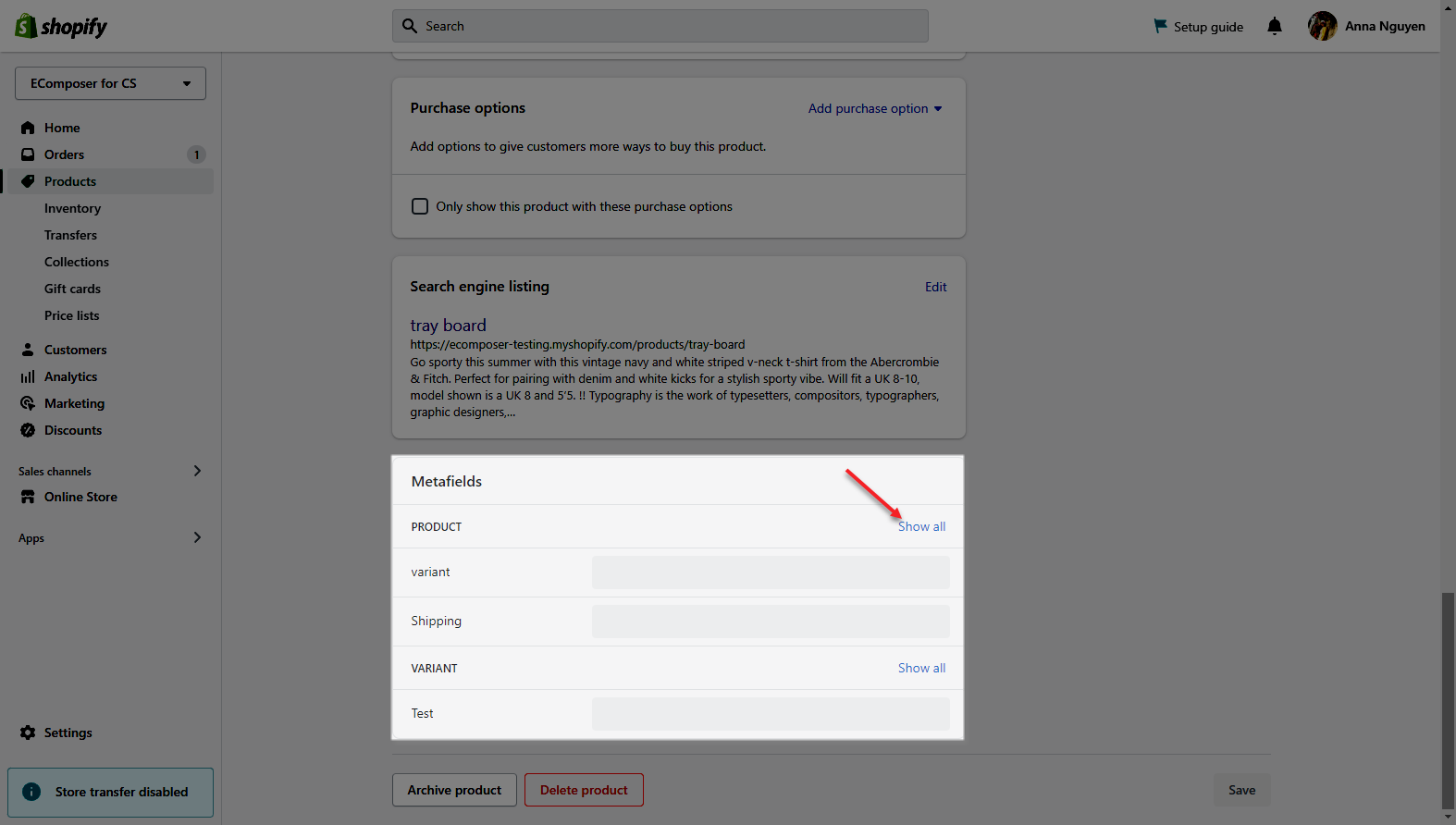Open the Setup guide flag icon
This screenshot has width=1456, height=825.
1160,26
